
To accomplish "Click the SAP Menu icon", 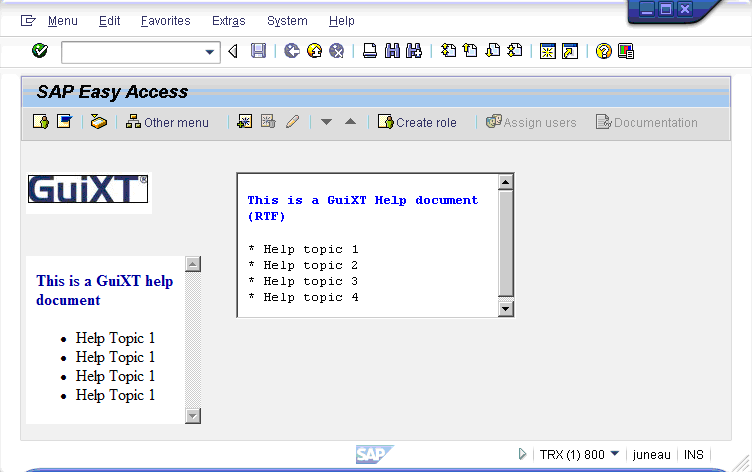I will click(64, 122).
